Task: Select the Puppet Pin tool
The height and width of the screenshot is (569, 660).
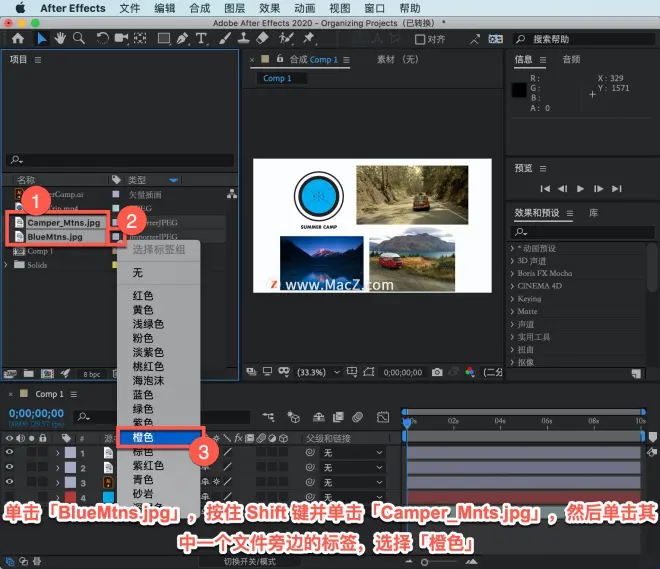Action: coord(309,39)
